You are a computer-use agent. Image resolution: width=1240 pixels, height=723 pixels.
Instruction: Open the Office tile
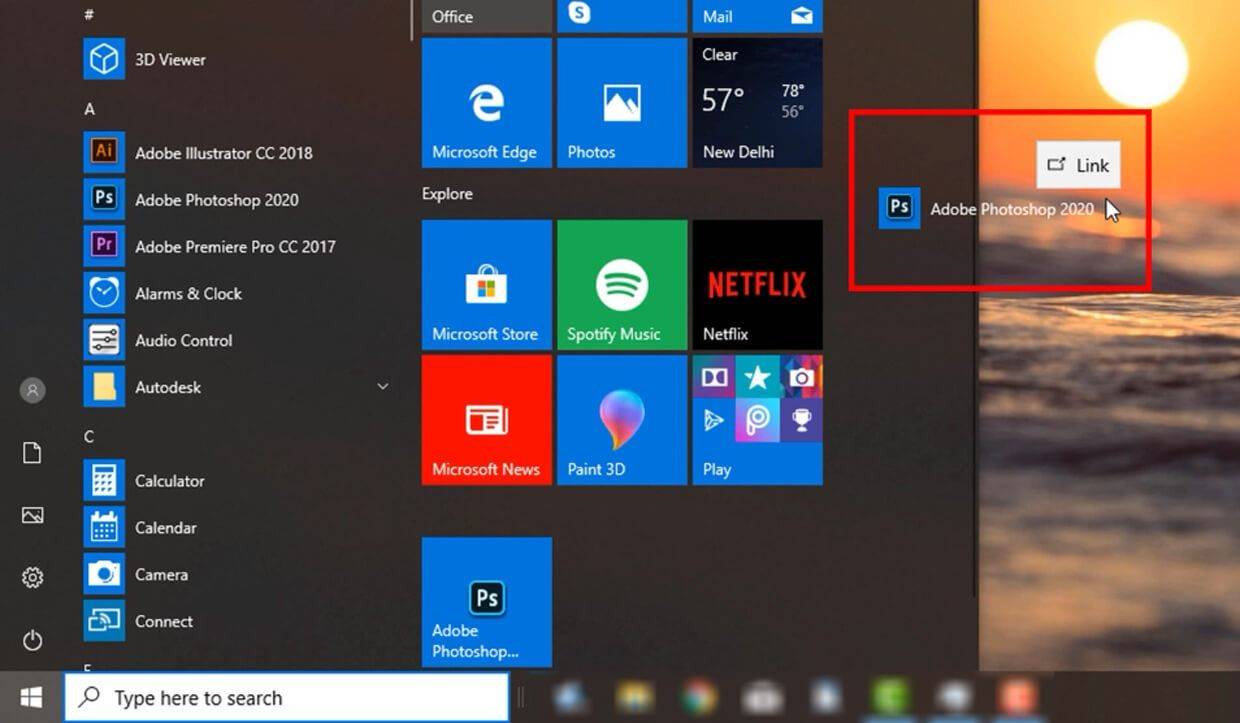(x=487, y=16)
